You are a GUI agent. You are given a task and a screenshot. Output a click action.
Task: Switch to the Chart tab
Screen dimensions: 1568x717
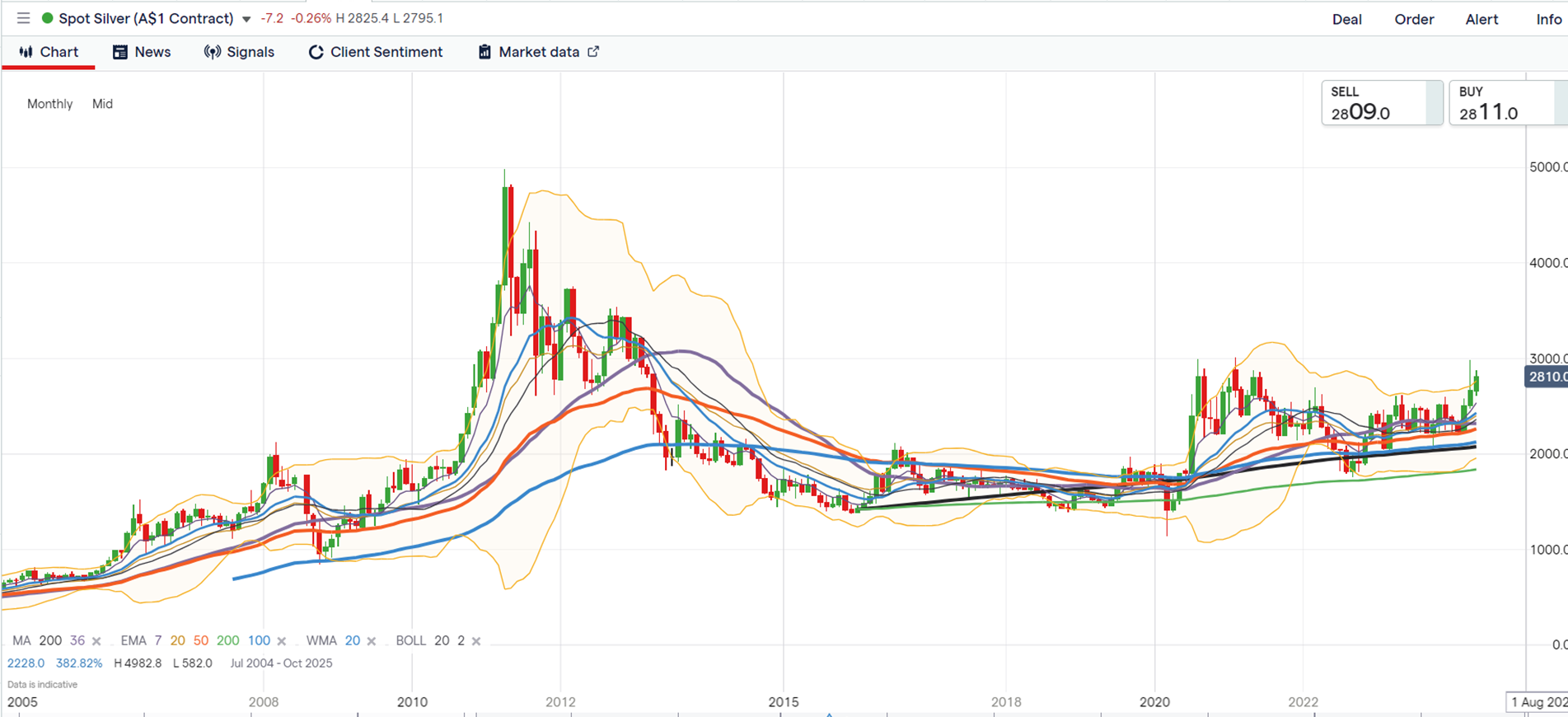coord(49,52)
